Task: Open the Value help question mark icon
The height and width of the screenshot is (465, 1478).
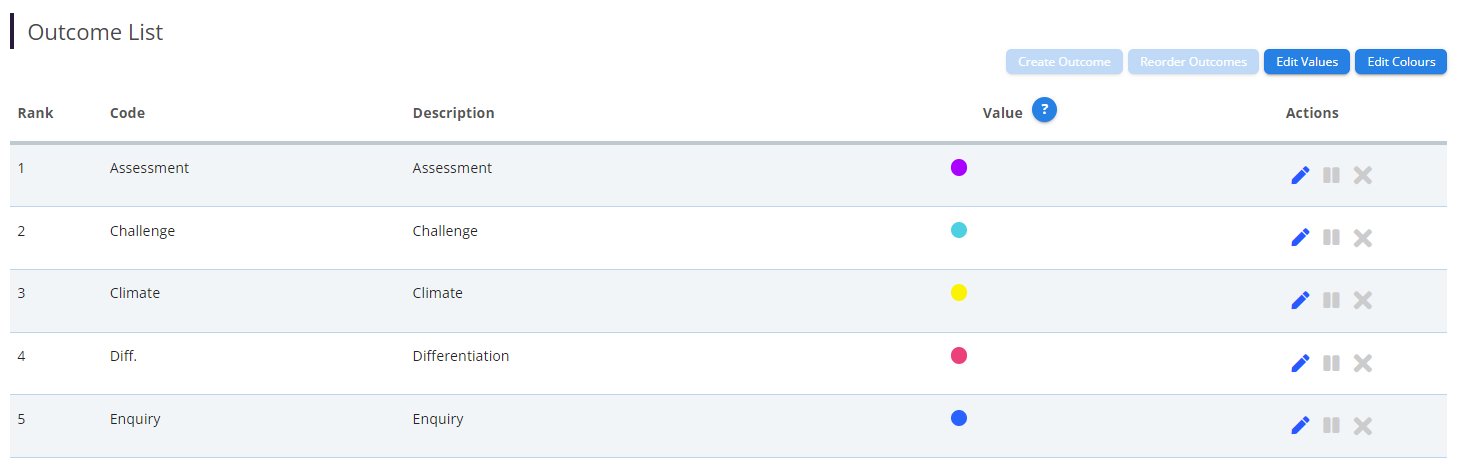Action: 1044,110
